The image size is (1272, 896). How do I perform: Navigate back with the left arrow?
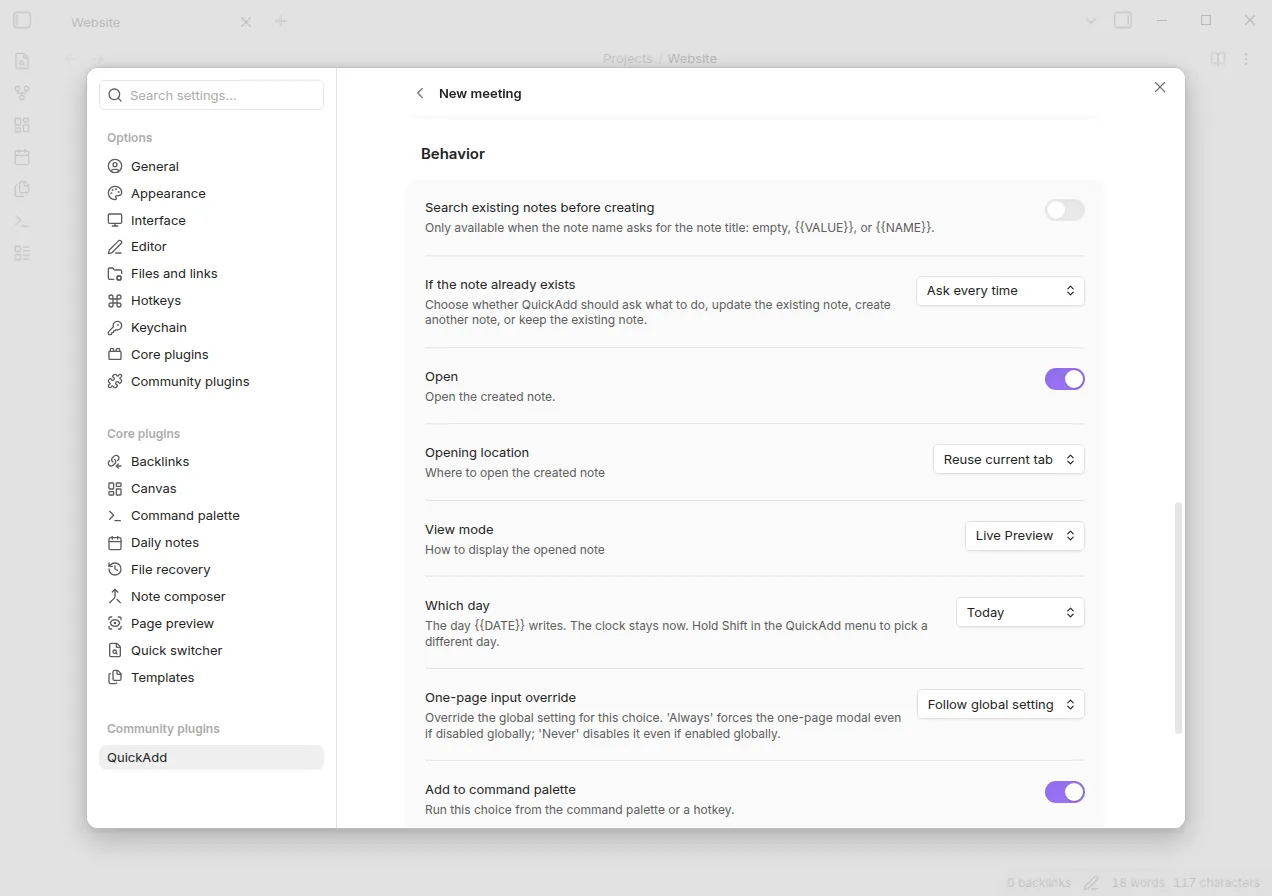70,59
